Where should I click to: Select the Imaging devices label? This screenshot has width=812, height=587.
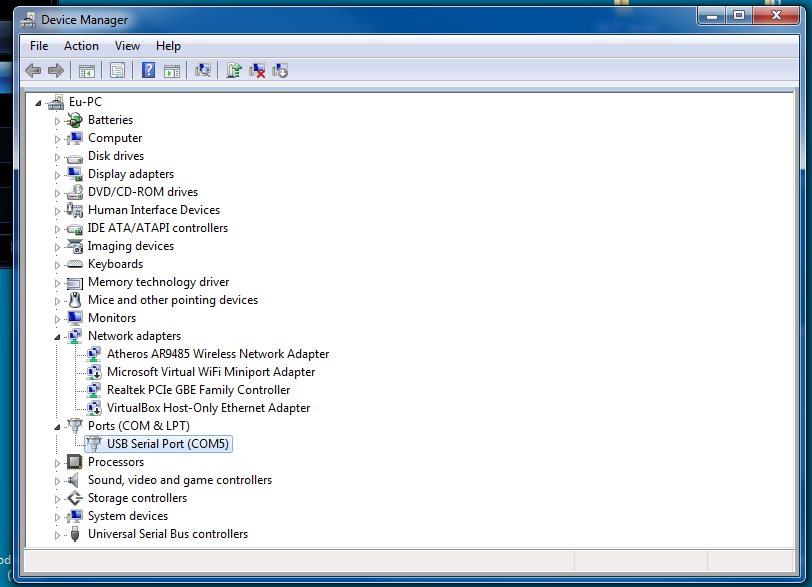coord(130,246)
